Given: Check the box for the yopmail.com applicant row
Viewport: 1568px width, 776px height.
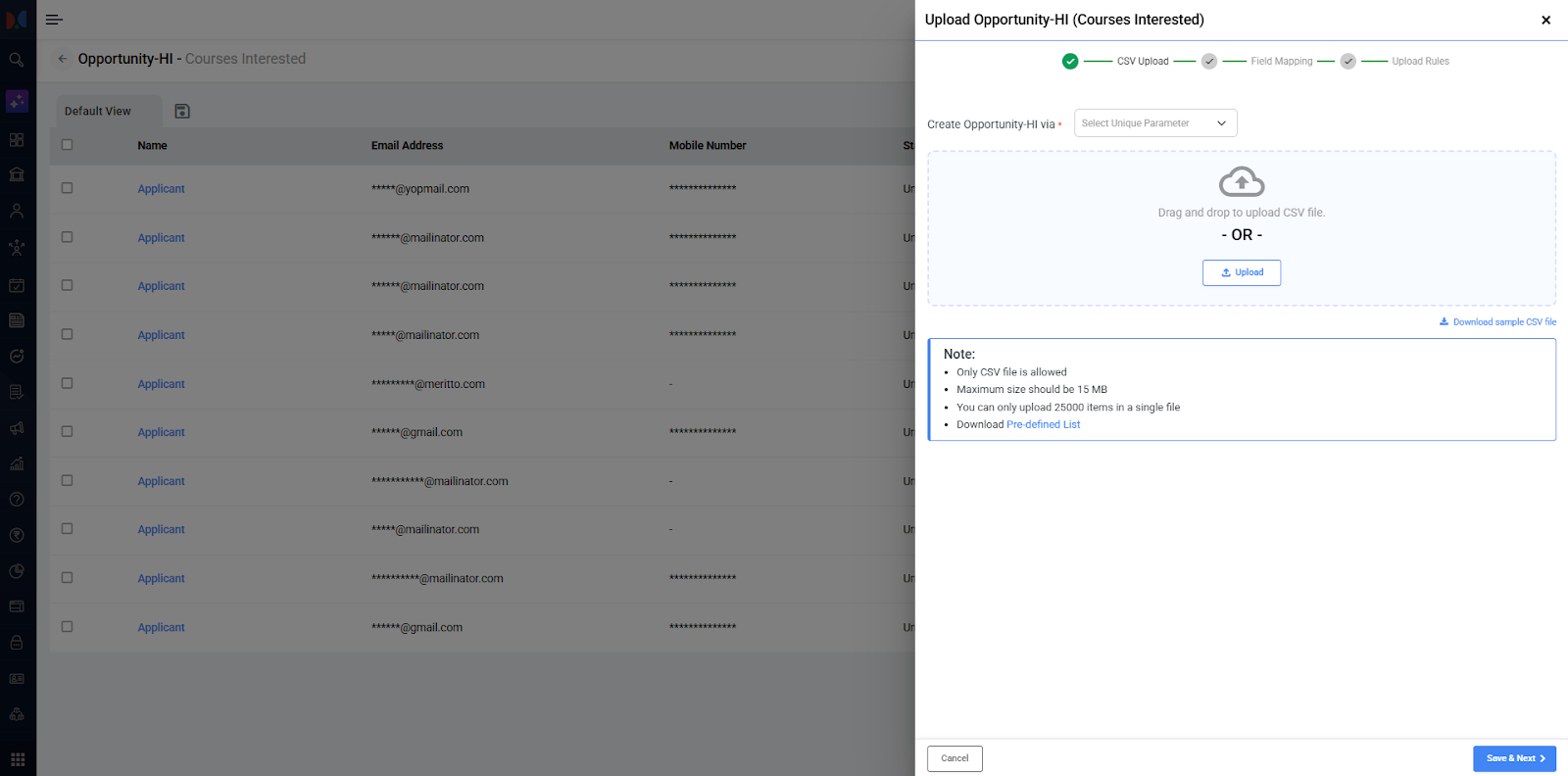Looking at the screenshot, I should (x=67, y=188).
